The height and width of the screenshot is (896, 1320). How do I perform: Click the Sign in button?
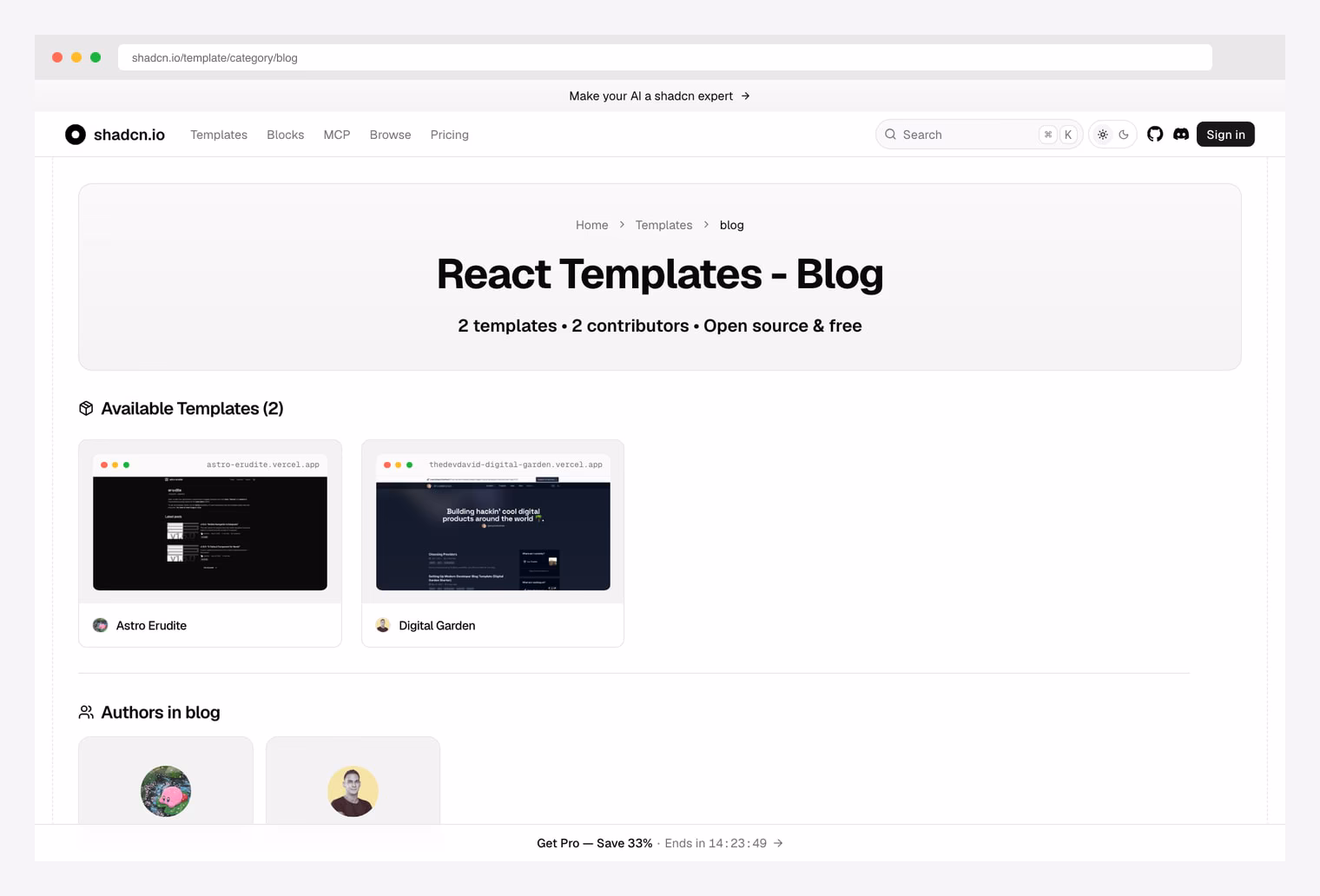pos(1225,135)
